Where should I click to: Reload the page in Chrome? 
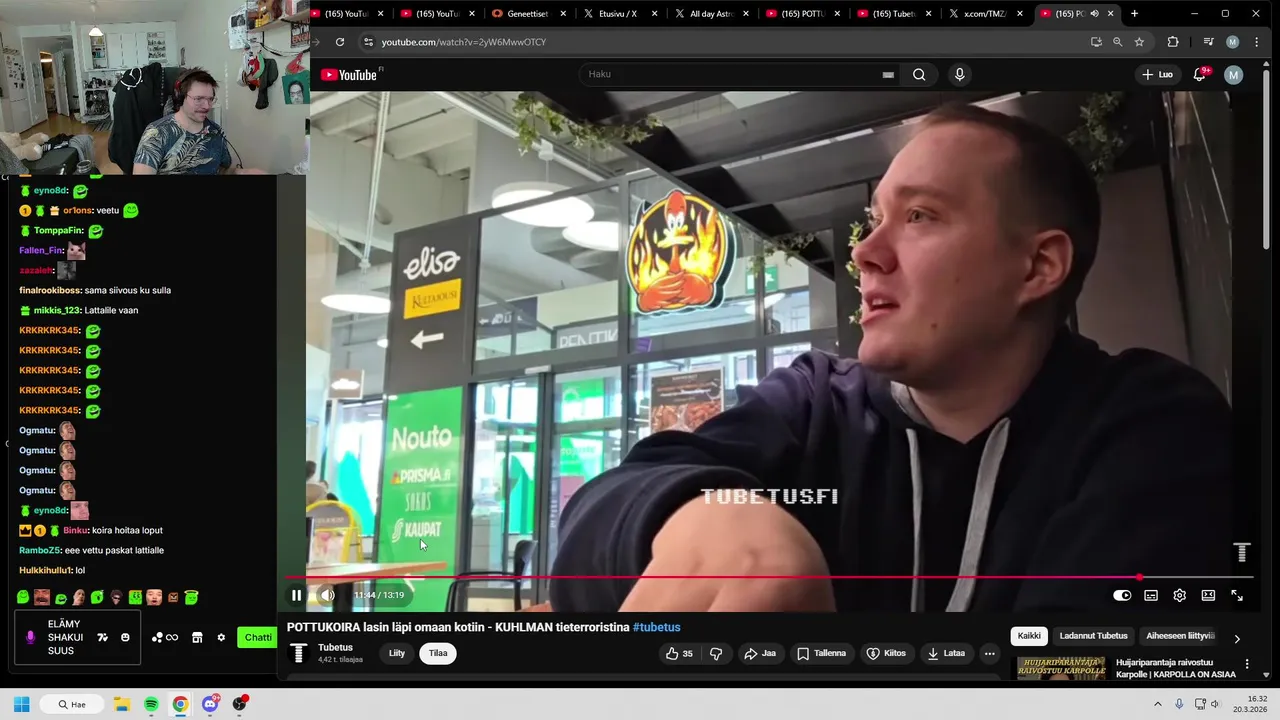pyautogui.click(x=340, y=42)
